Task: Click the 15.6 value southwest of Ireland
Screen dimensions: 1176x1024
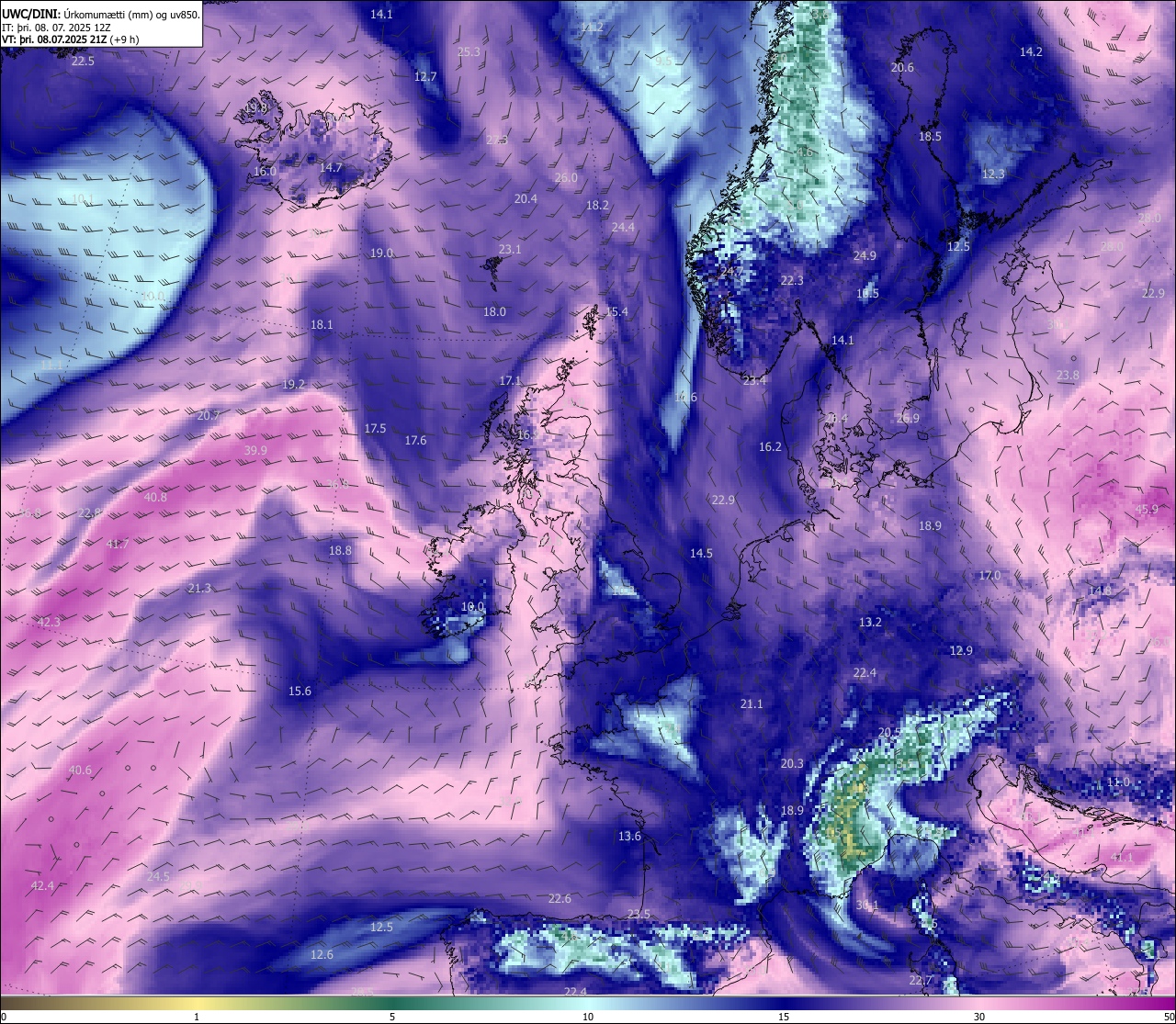Action: 300,692
